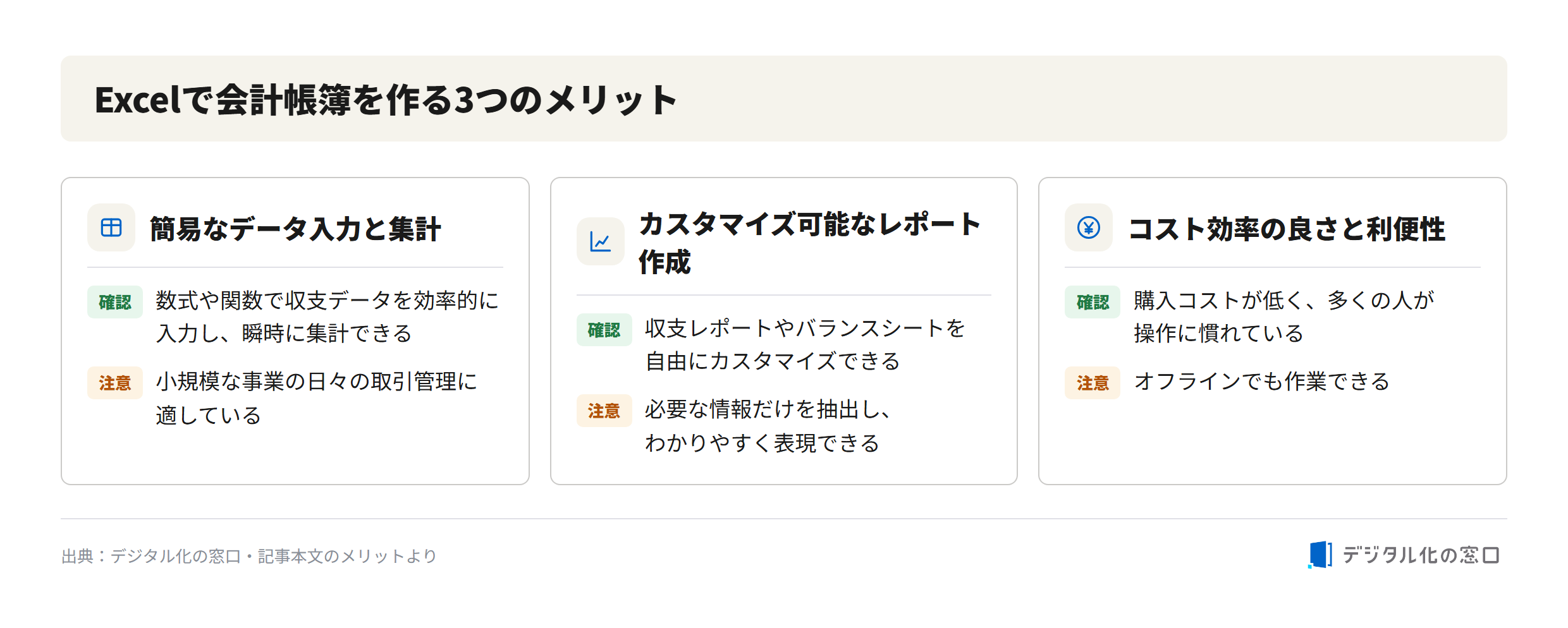Click the デジタル化の窓口 logo icon
The width and height of the screenshot is (1568, 628).
point(1320,555)
